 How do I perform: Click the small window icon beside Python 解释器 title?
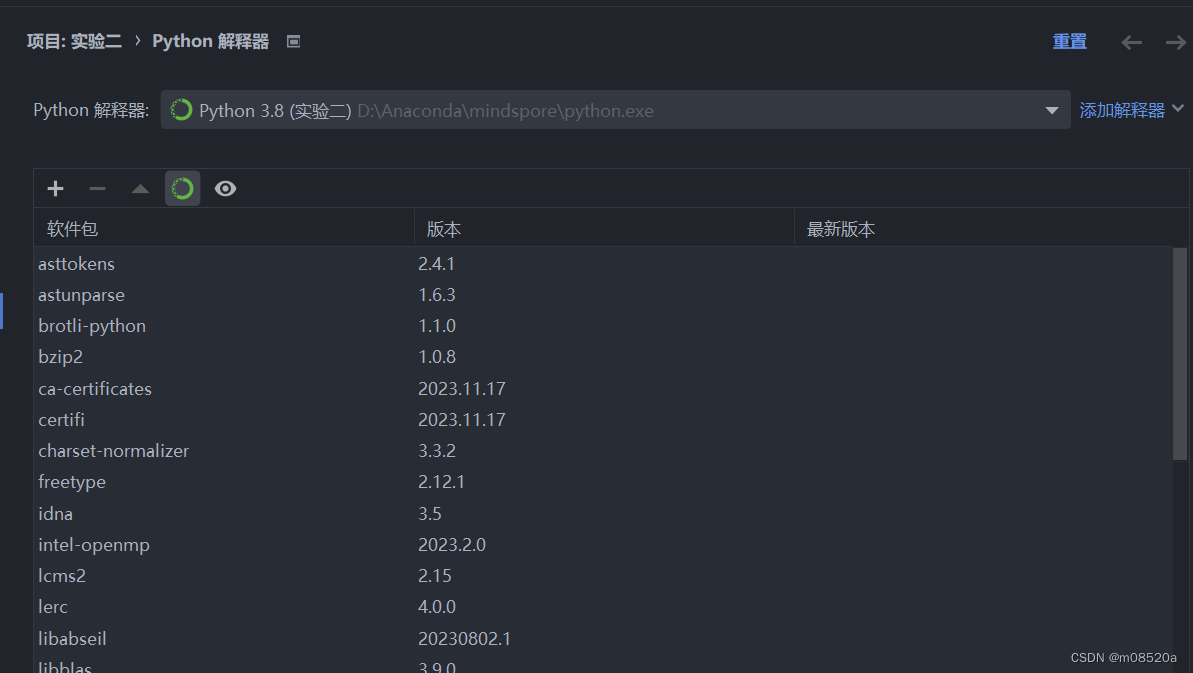coord(293,41)
